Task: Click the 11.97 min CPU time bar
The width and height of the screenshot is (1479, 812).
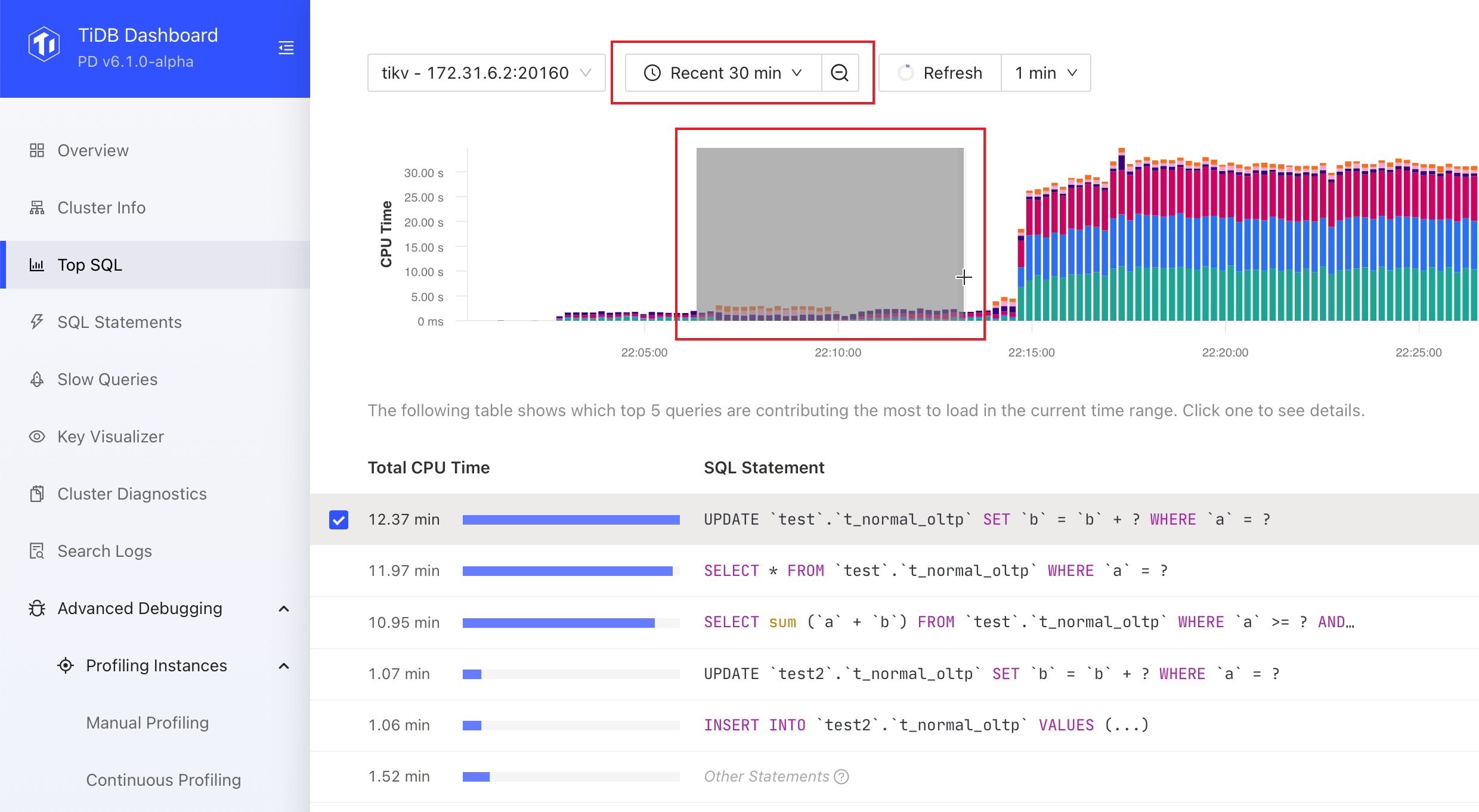Action: tap(567, 571)
